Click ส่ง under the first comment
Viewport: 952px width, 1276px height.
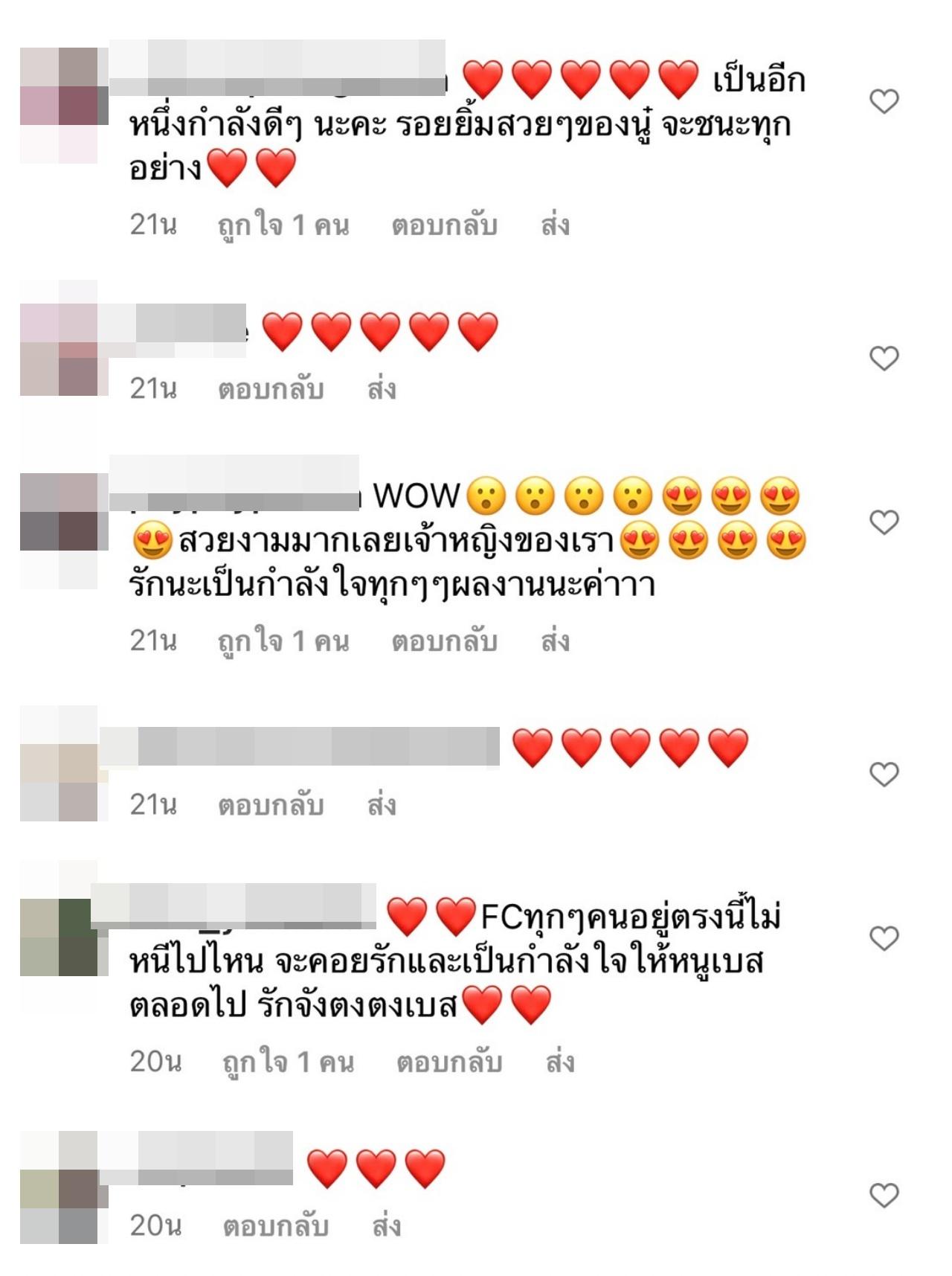click(556, 225)
